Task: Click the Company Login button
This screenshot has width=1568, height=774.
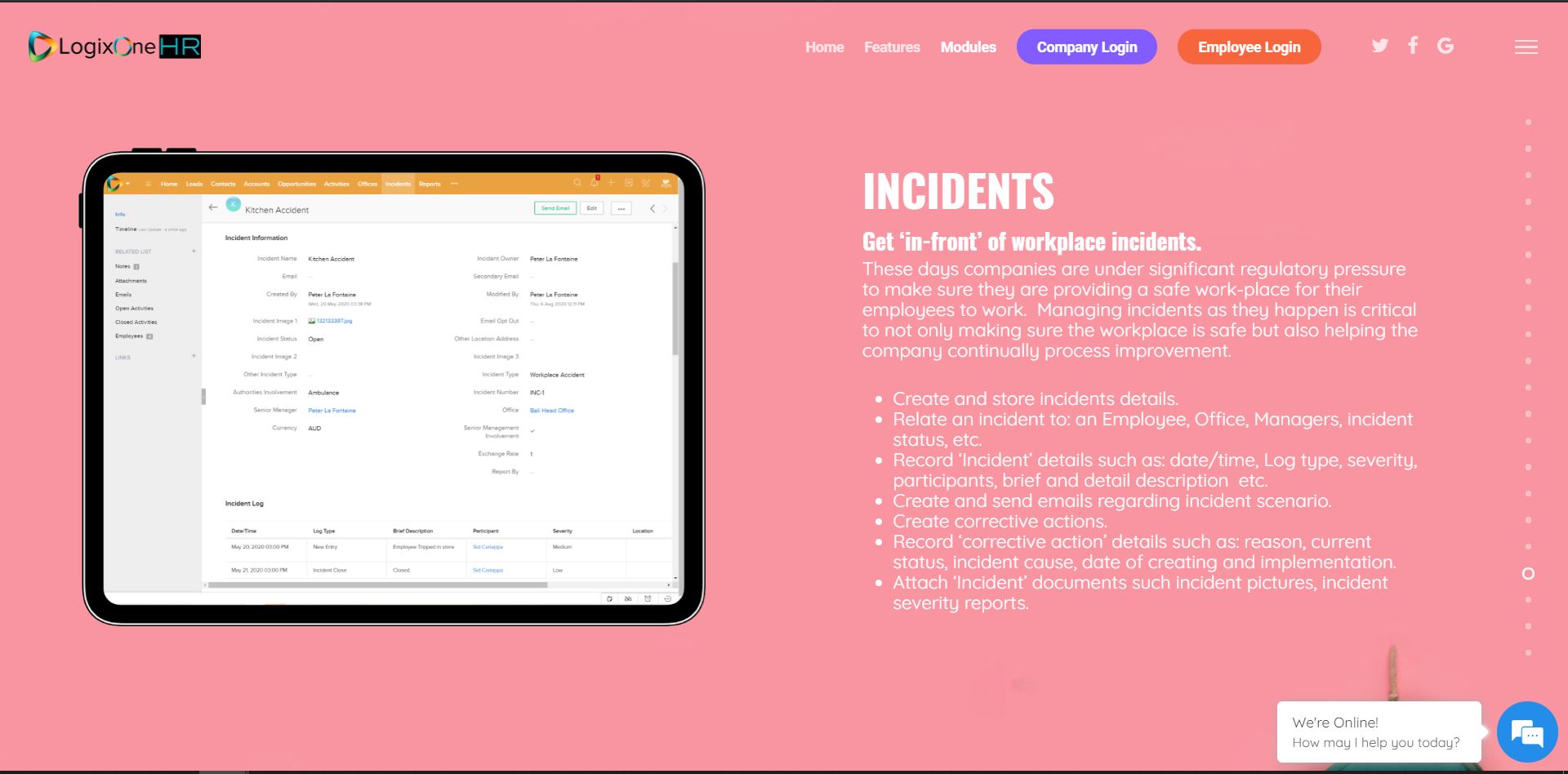Action: point(1087,47)
